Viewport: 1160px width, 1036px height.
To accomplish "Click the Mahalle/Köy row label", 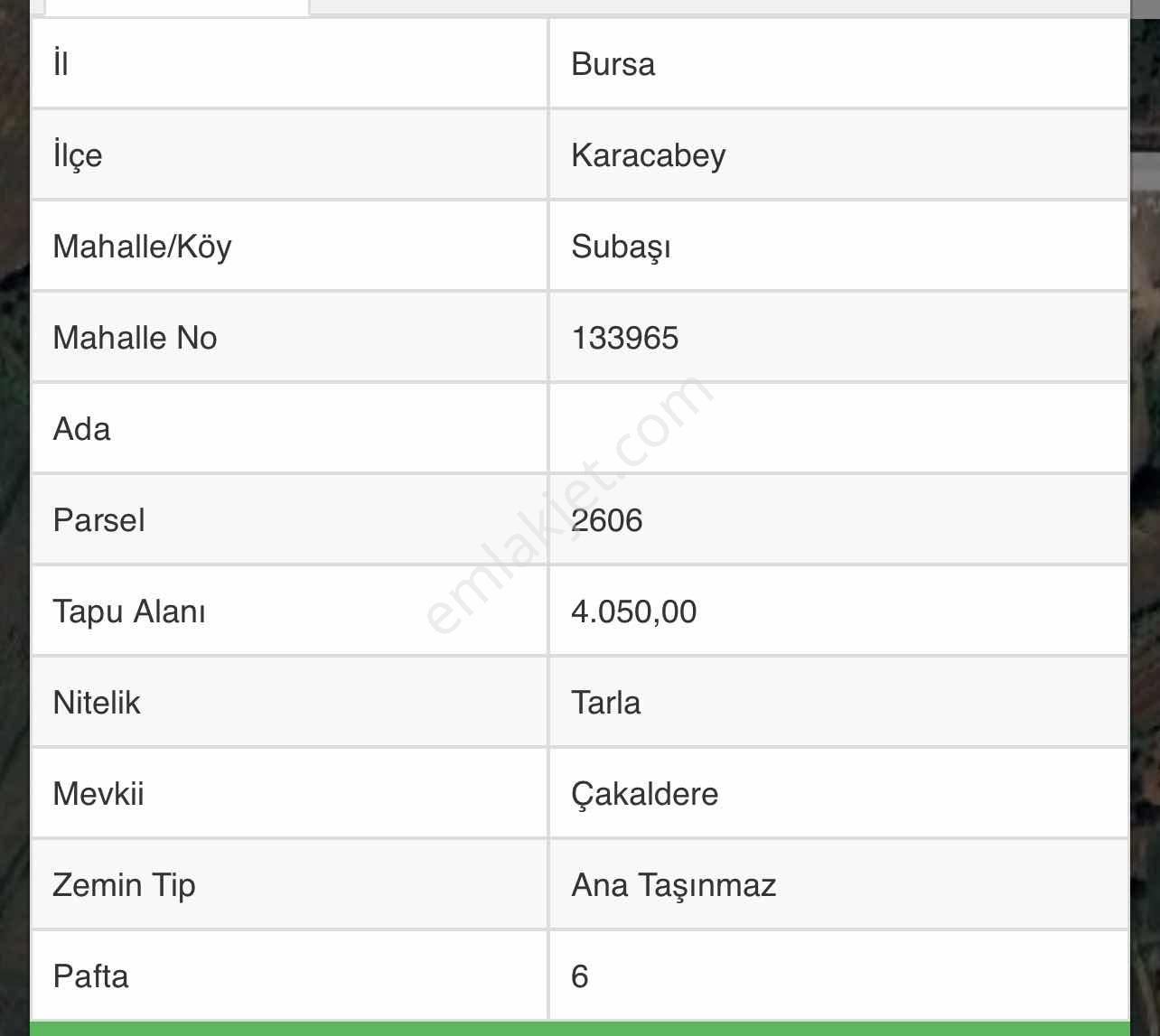I will pos(142,247).
